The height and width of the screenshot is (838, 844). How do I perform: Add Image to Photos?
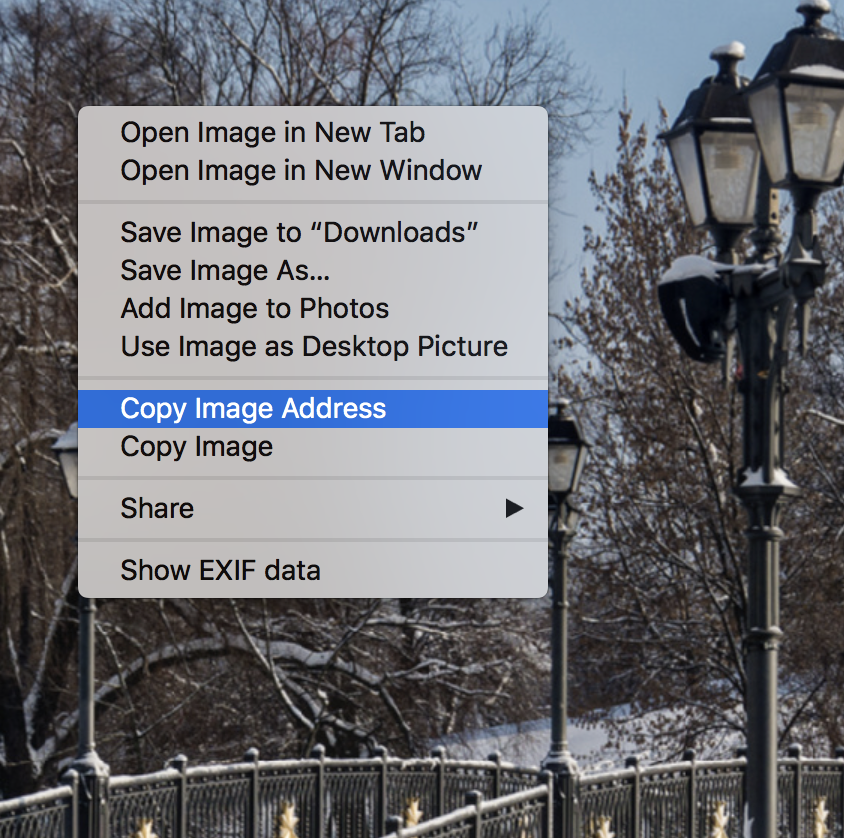pyautogui.click(x=313, y=308)
